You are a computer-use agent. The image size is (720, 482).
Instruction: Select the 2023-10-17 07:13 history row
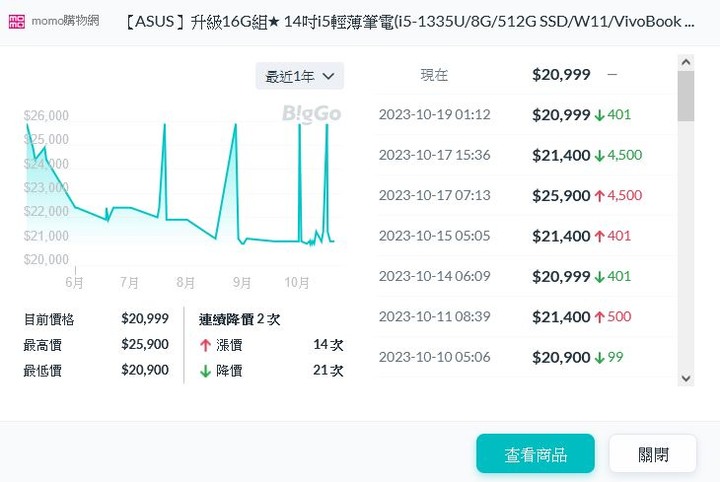(526, 196)
